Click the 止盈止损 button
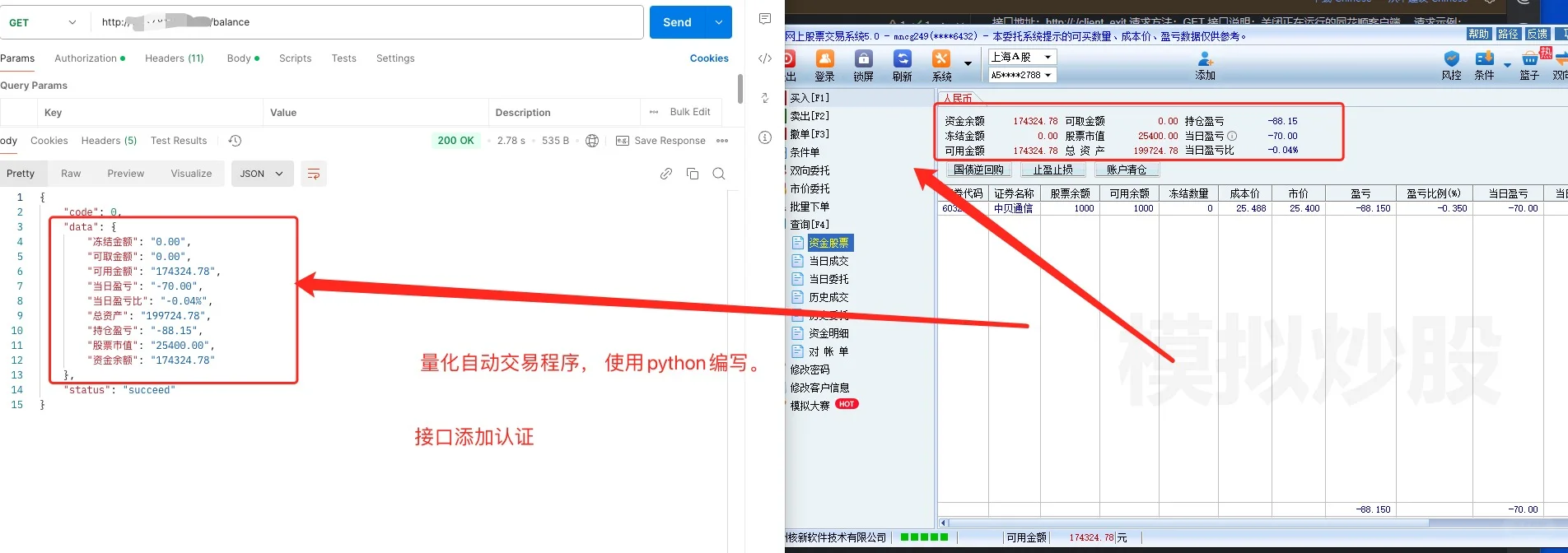Viewport: 1568px width, 553px height. click(x=1053, y=170)
